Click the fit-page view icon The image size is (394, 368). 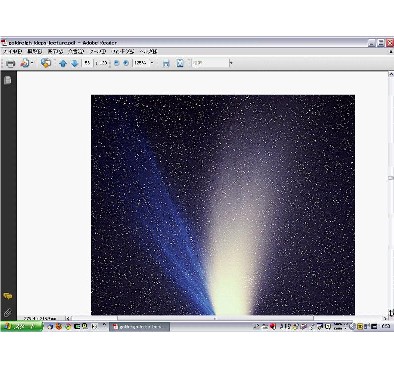[180, 63]
